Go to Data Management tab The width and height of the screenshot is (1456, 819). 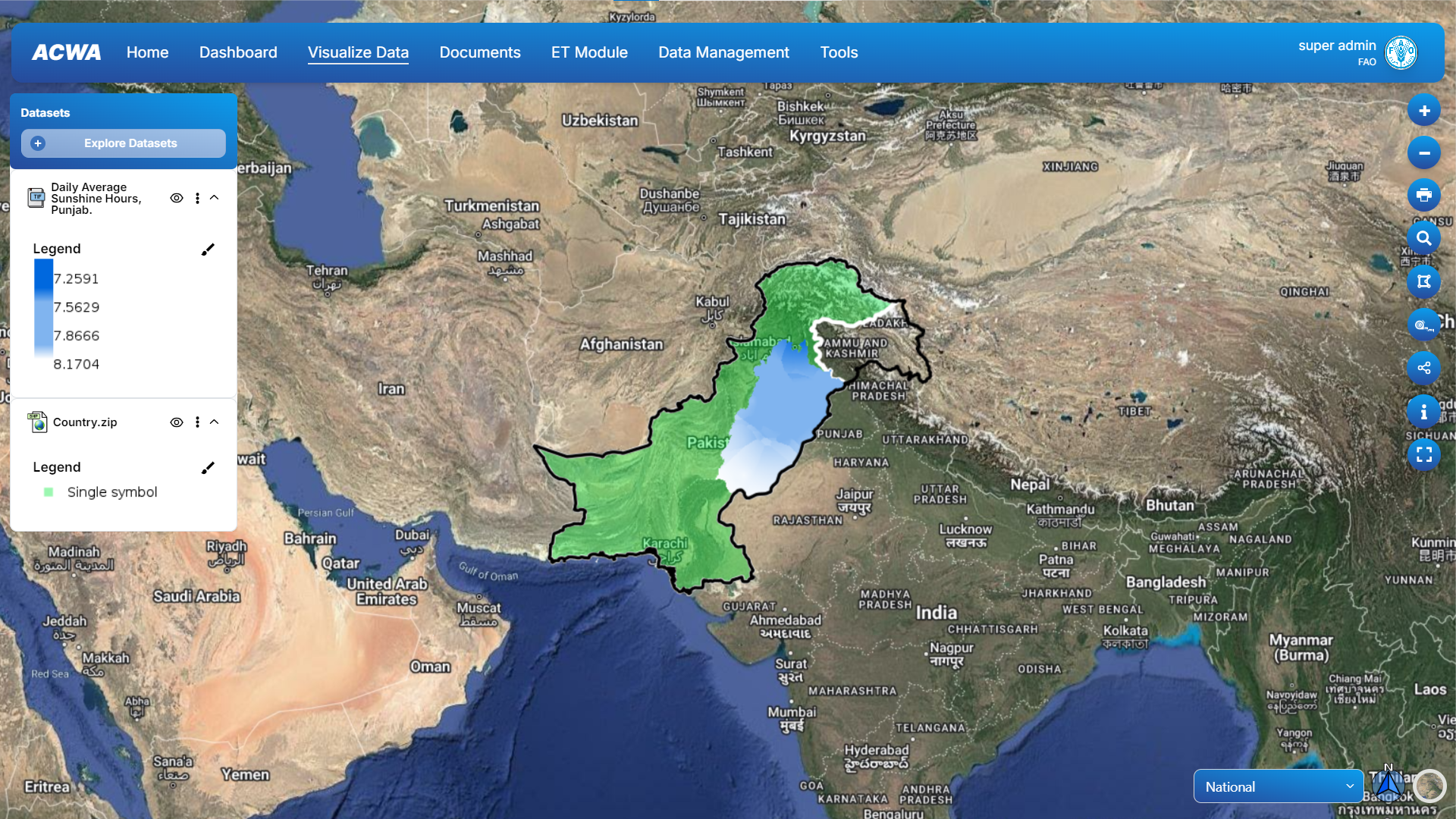[x=723, y=52]
